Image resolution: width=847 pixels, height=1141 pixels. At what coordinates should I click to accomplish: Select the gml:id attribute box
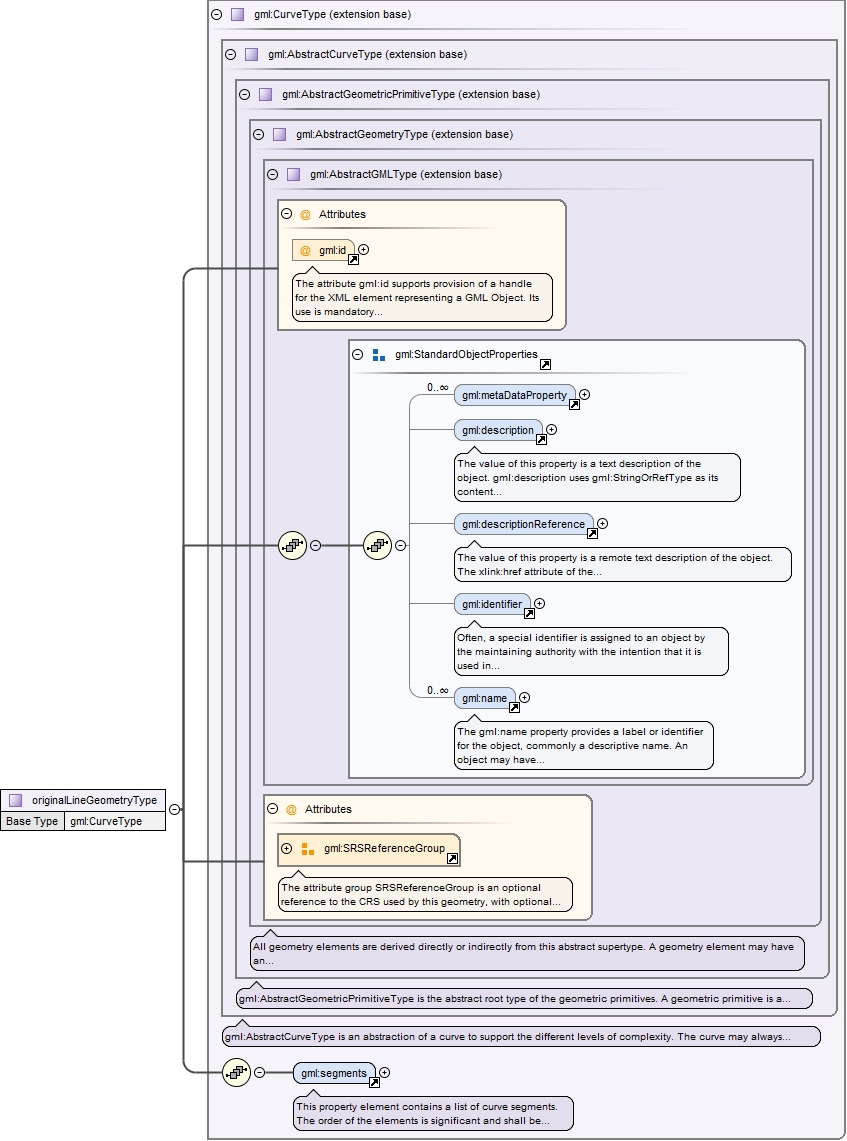click(323, 250)
